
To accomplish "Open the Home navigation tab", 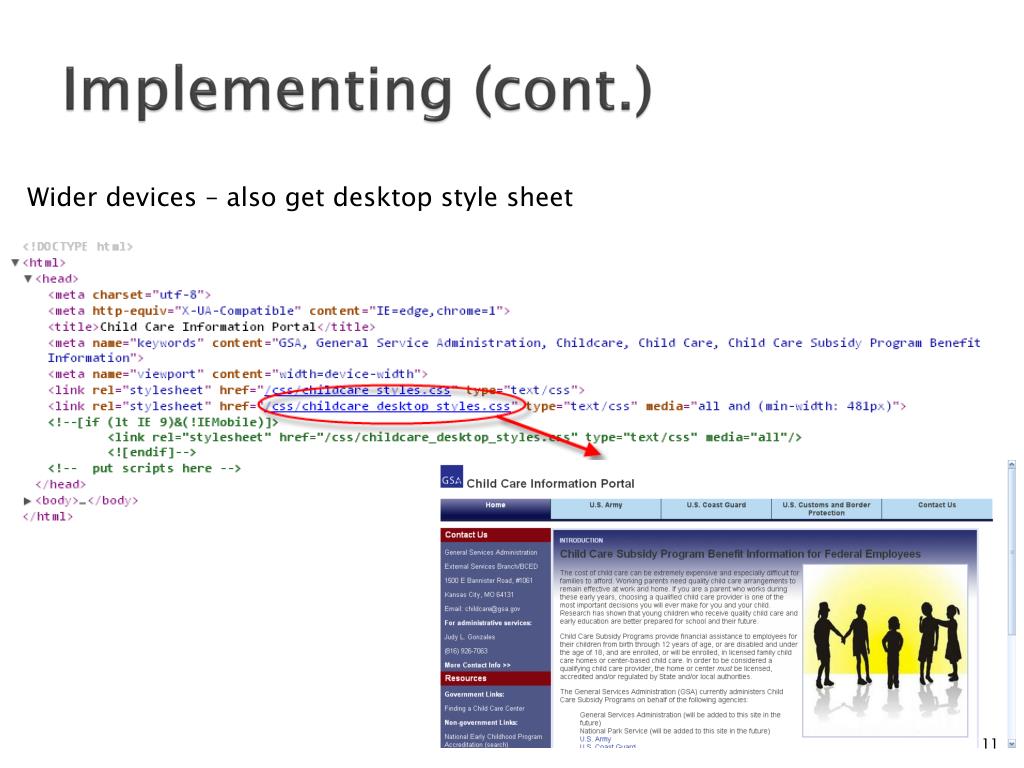I will click(x=496, y=508).
